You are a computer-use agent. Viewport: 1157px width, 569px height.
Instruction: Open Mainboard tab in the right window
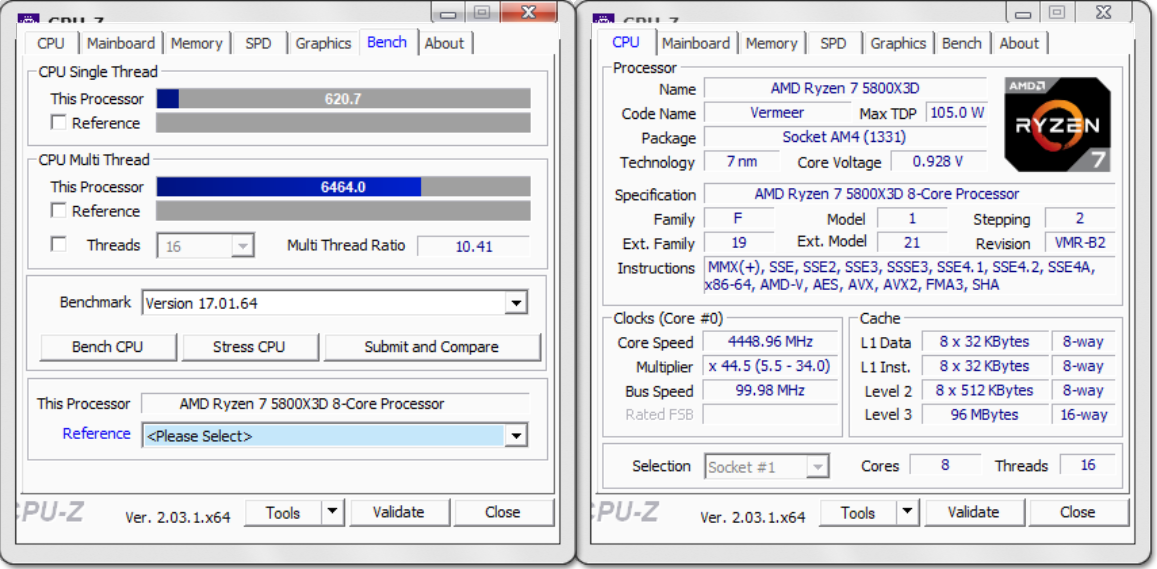tap(696, 44)
